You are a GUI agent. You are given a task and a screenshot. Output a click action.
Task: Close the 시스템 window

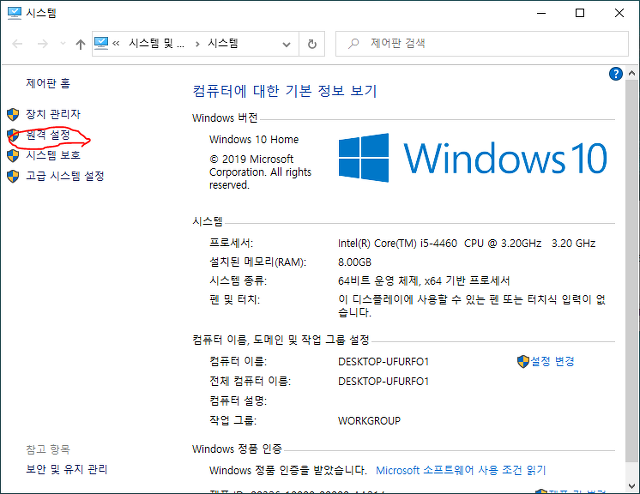619,13
